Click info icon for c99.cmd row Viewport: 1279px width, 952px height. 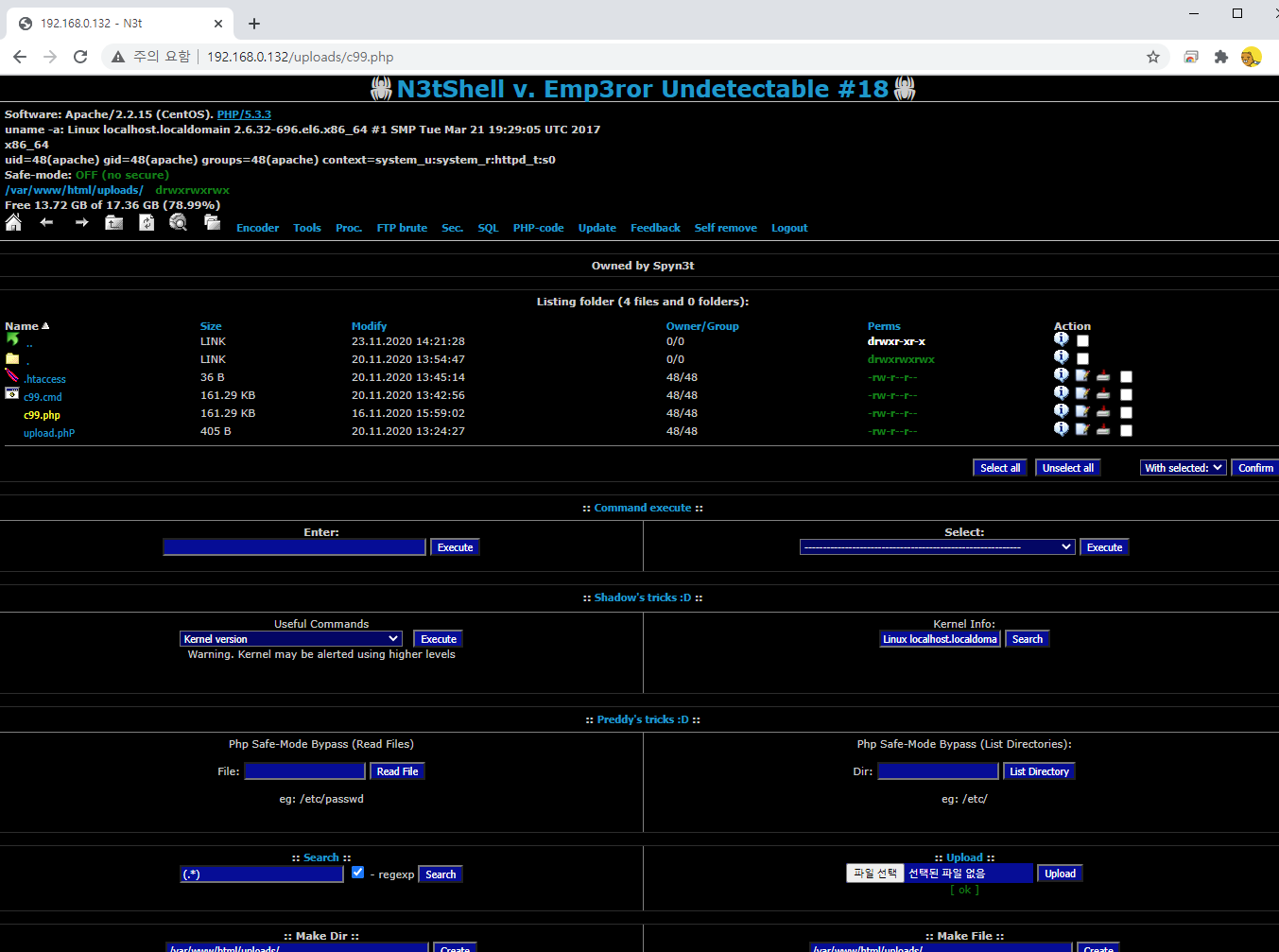point(1062,393)
